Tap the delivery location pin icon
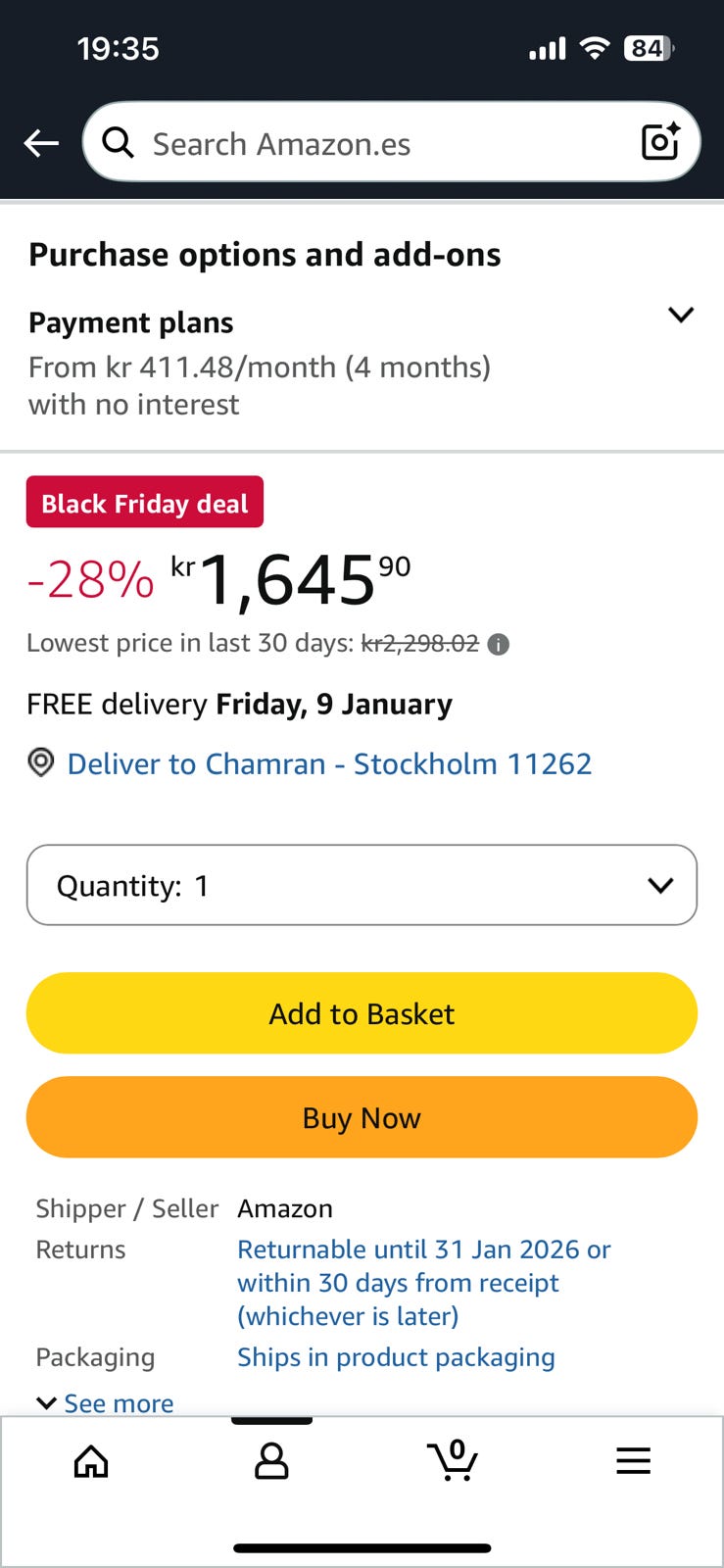The image size is (724, 1568). tap(40, 762)
